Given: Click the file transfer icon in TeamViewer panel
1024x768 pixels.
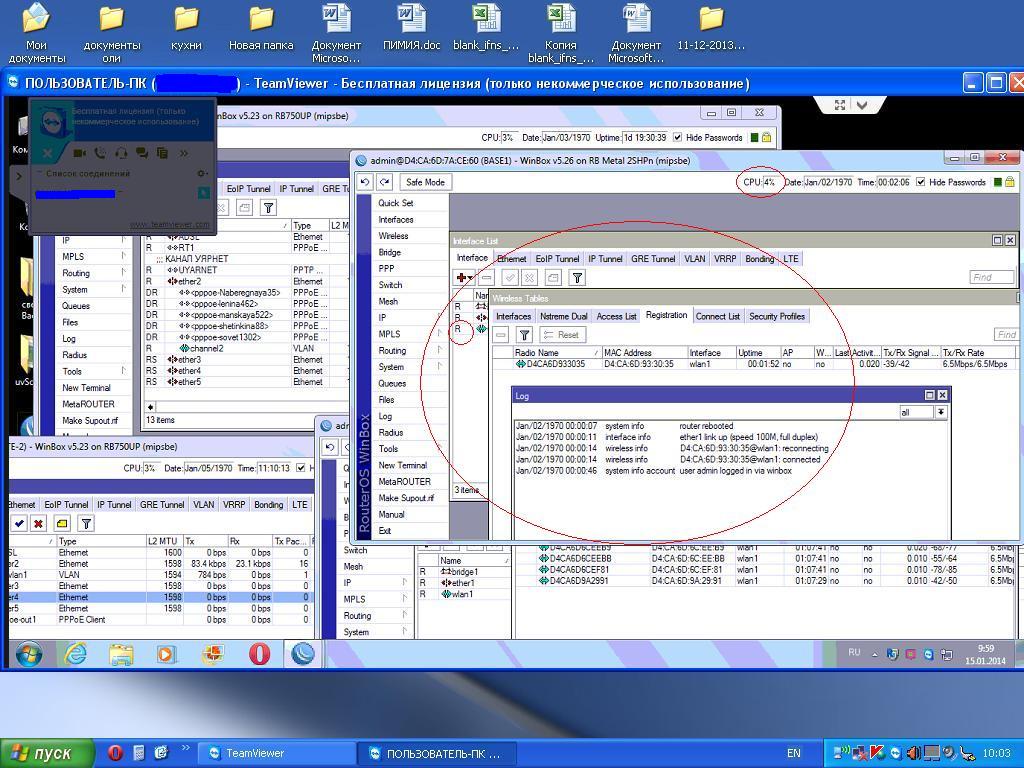Looking at the screenshot, I should point(163,153).
